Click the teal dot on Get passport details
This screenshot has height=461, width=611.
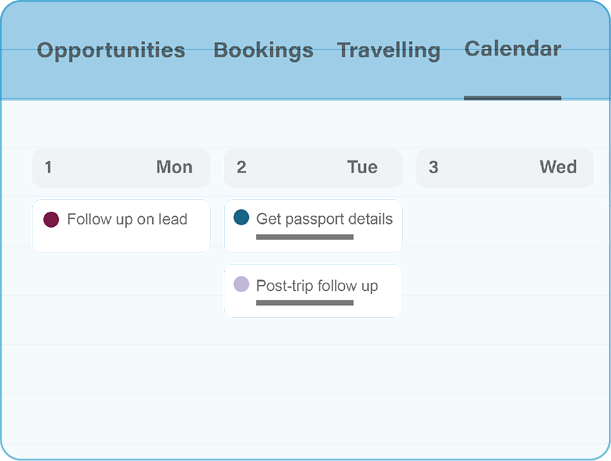[241, 217]
